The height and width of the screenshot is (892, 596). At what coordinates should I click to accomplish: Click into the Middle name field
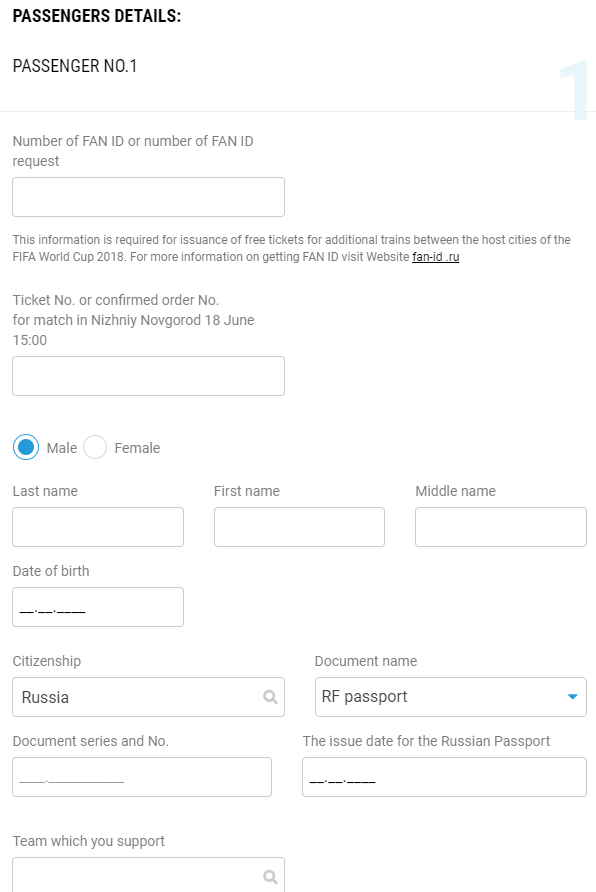point(500,527)
